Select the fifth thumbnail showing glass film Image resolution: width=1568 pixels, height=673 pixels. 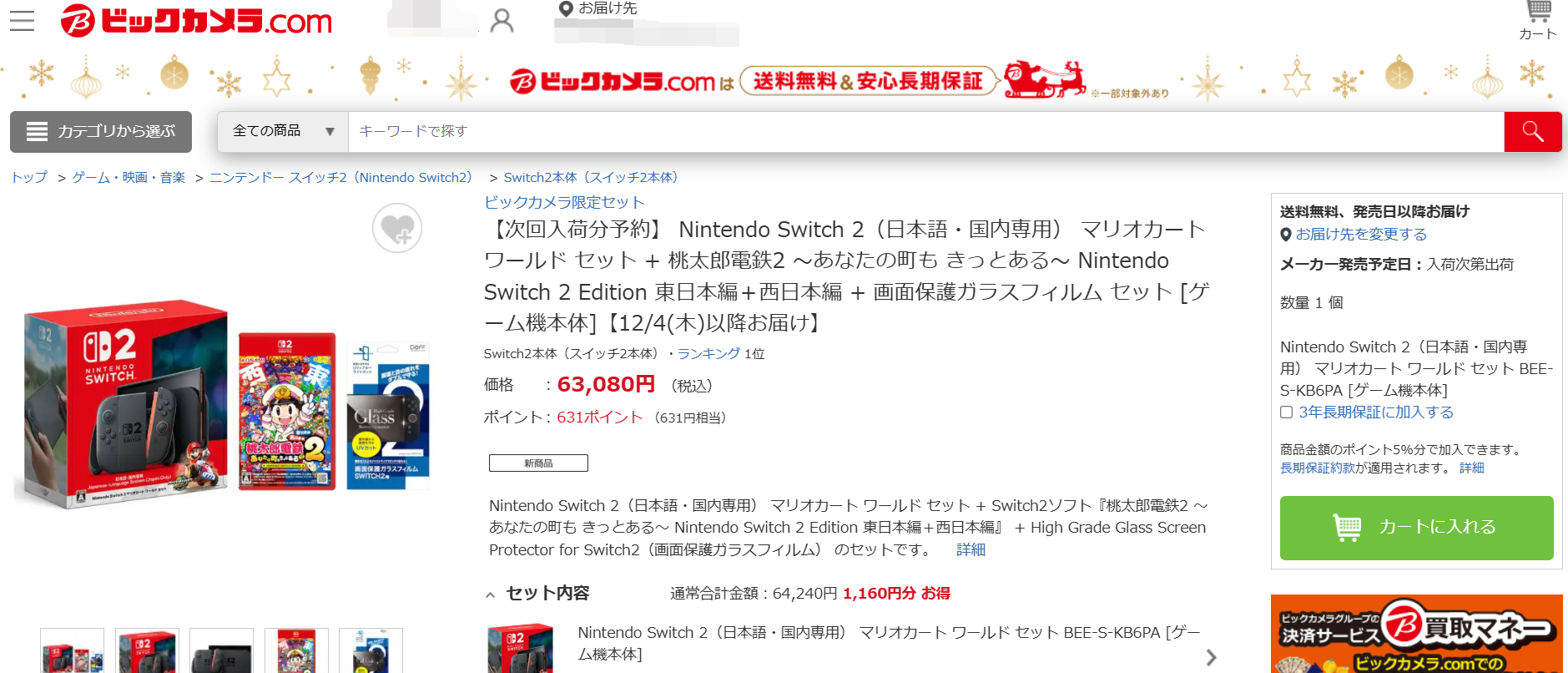tap(371, 651)
